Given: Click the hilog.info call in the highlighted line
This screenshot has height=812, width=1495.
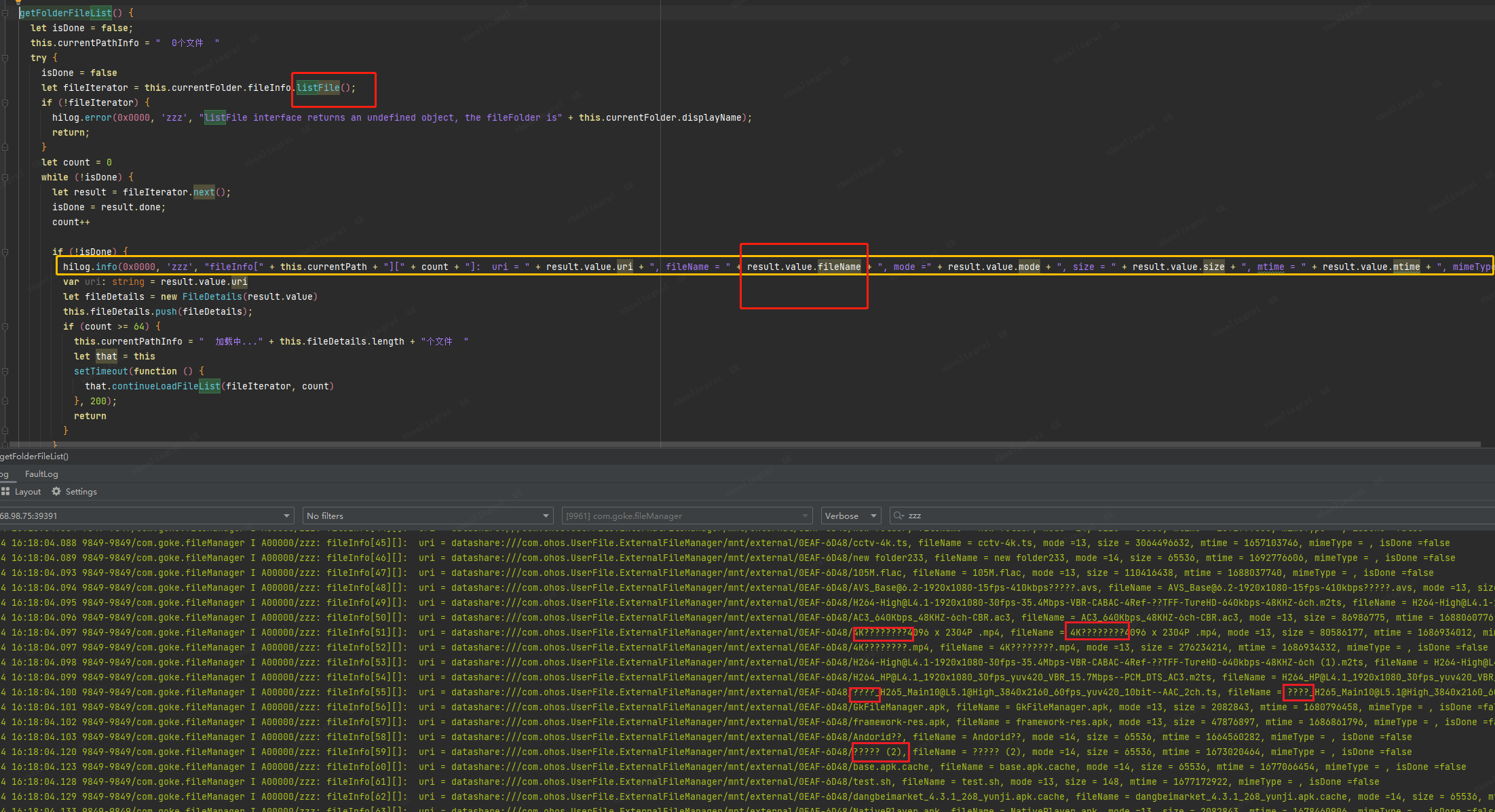Looking at the screenshot, I should click(90, 267).
